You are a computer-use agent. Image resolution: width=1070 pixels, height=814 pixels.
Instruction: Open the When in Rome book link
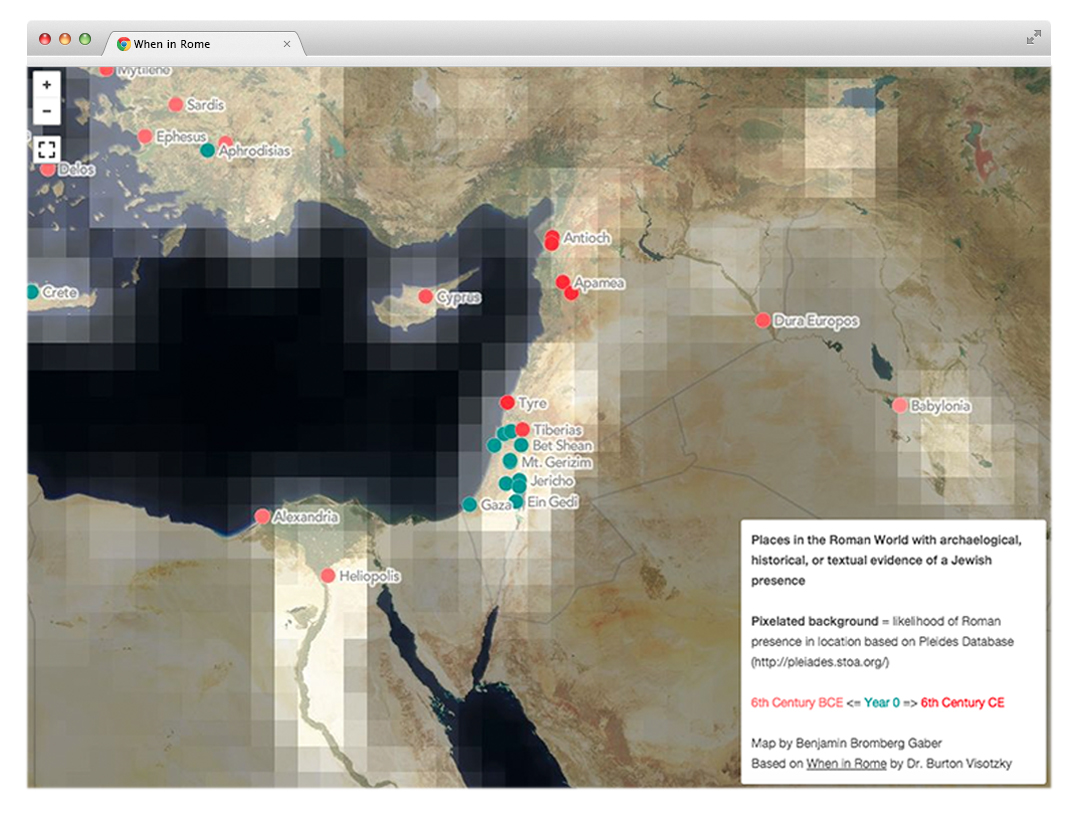click(x=846, y=764)
